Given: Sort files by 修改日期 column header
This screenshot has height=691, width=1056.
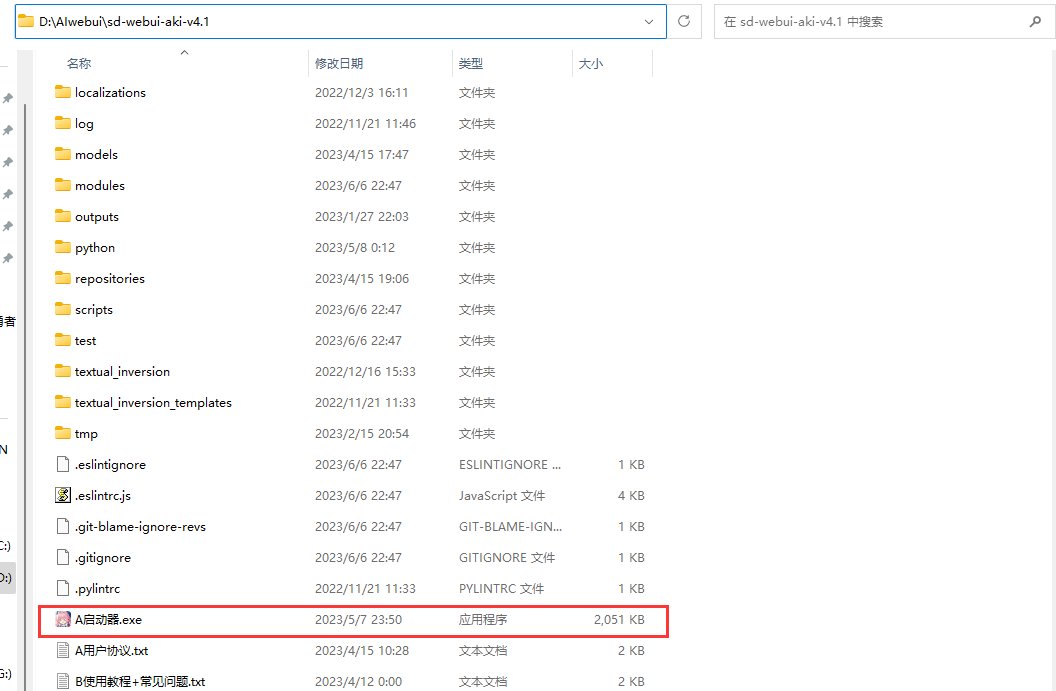Looking at the screenshot, I should coord(340,64).
